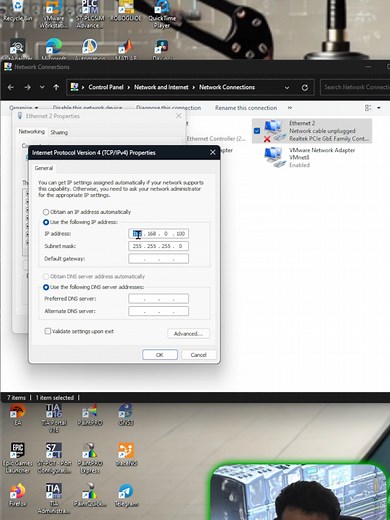This screenshot has height=520, width=390.
Task: Click the Subnet mask field
Action: [x=158, y=246]
